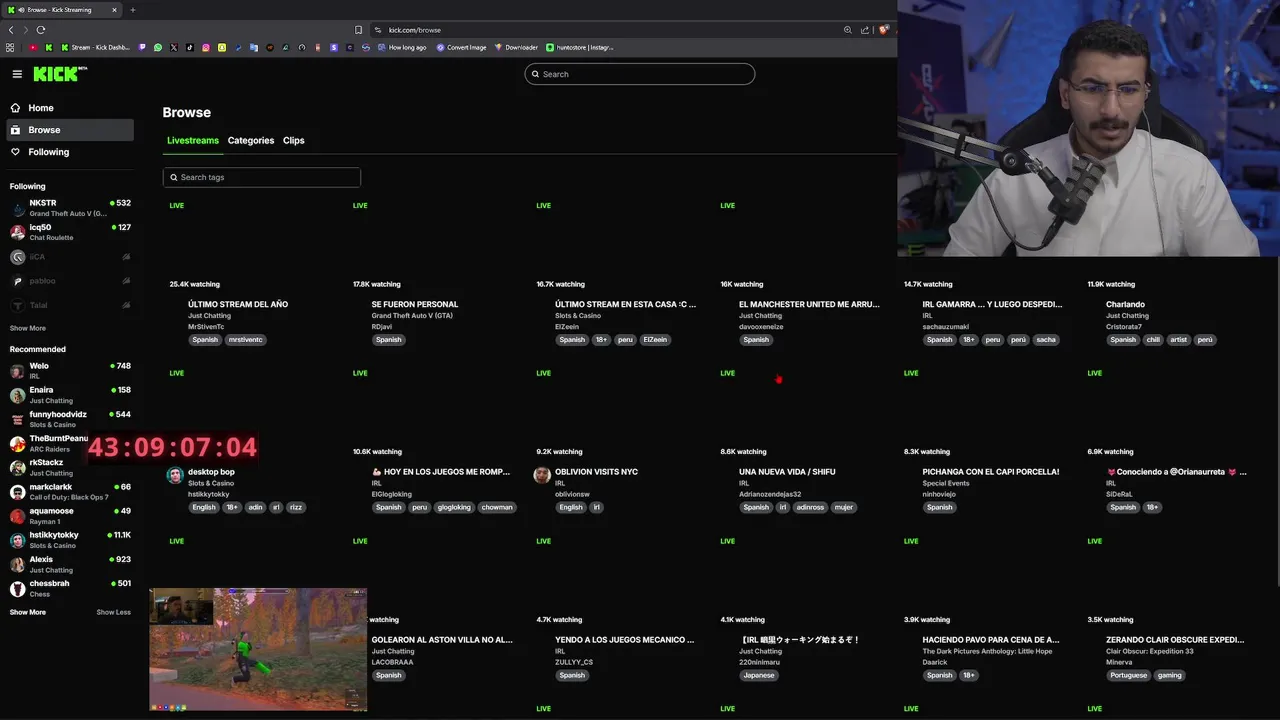Click the share icon in address bar
Screen dimensions: 1280x720
pos(865,30)
